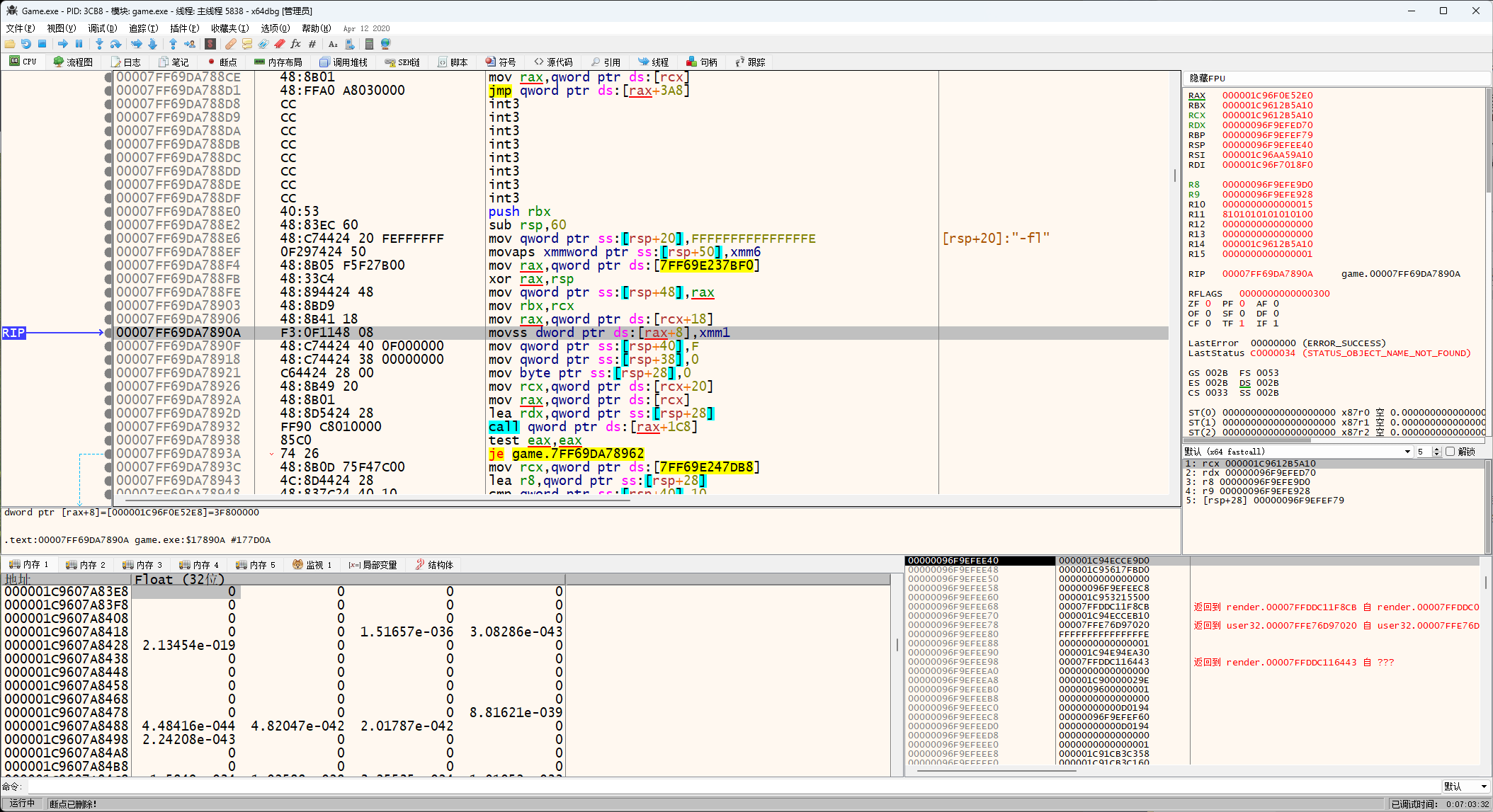Open the x64 fastcall calling convention dropdown
The image size is (1493, 812).
tap(1407, 452)
